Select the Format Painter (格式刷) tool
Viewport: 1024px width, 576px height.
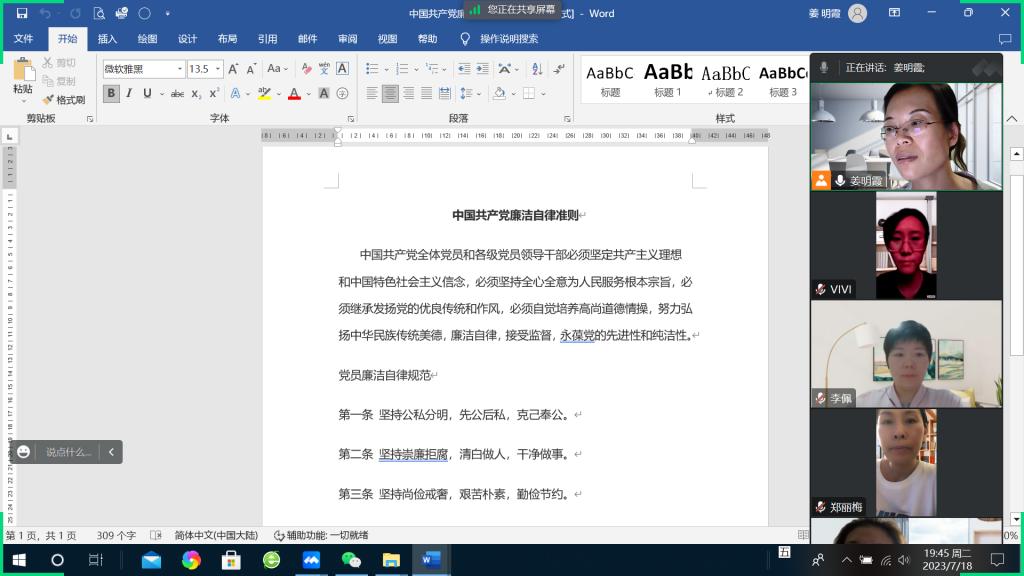64,100
